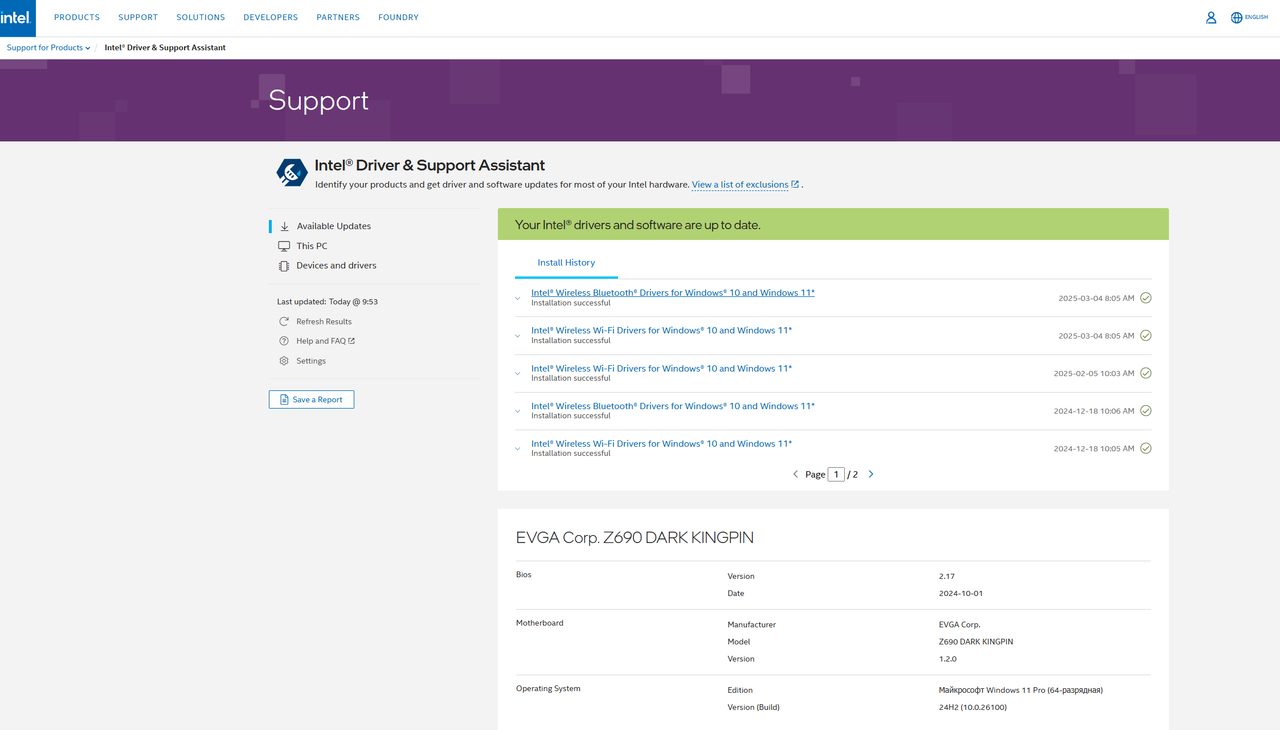Click the This PC monitor icon
The image size is (1280, 730).
[x=285, y=246]
